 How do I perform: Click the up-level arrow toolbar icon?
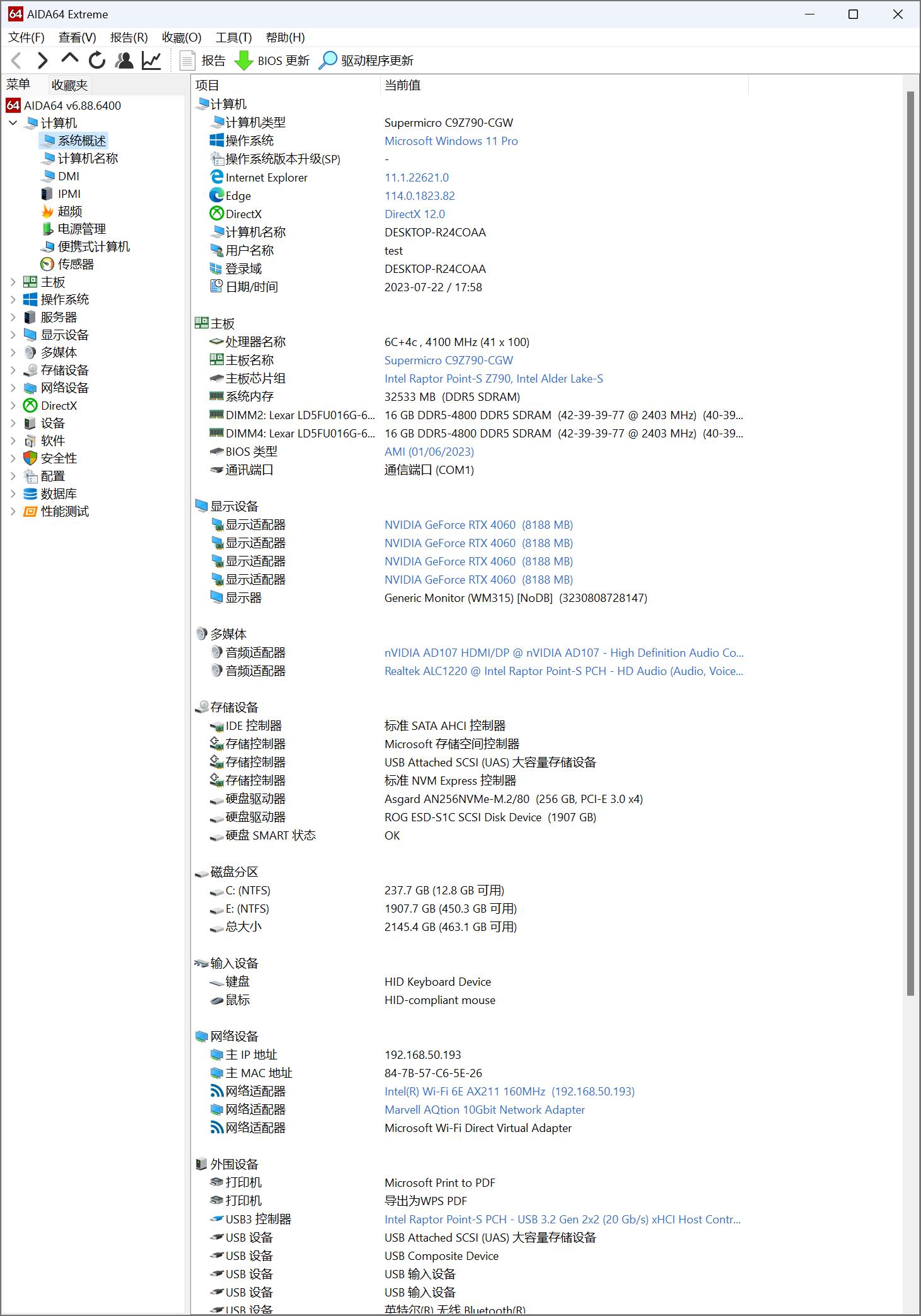(69, 59)
